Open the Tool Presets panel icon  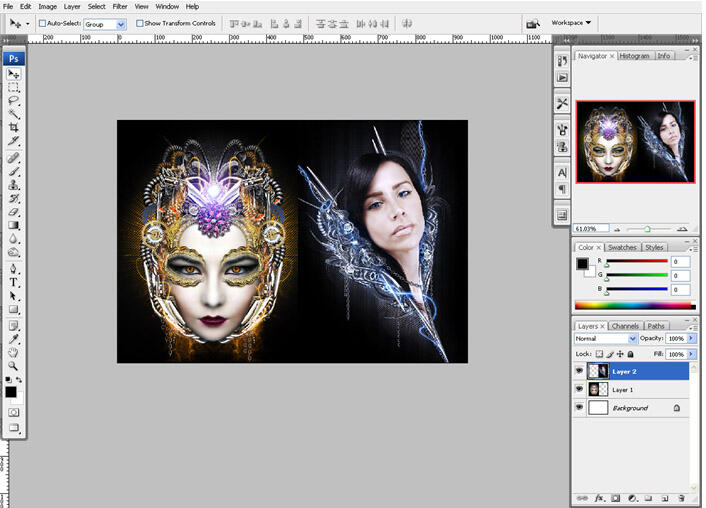coord(562,104)
